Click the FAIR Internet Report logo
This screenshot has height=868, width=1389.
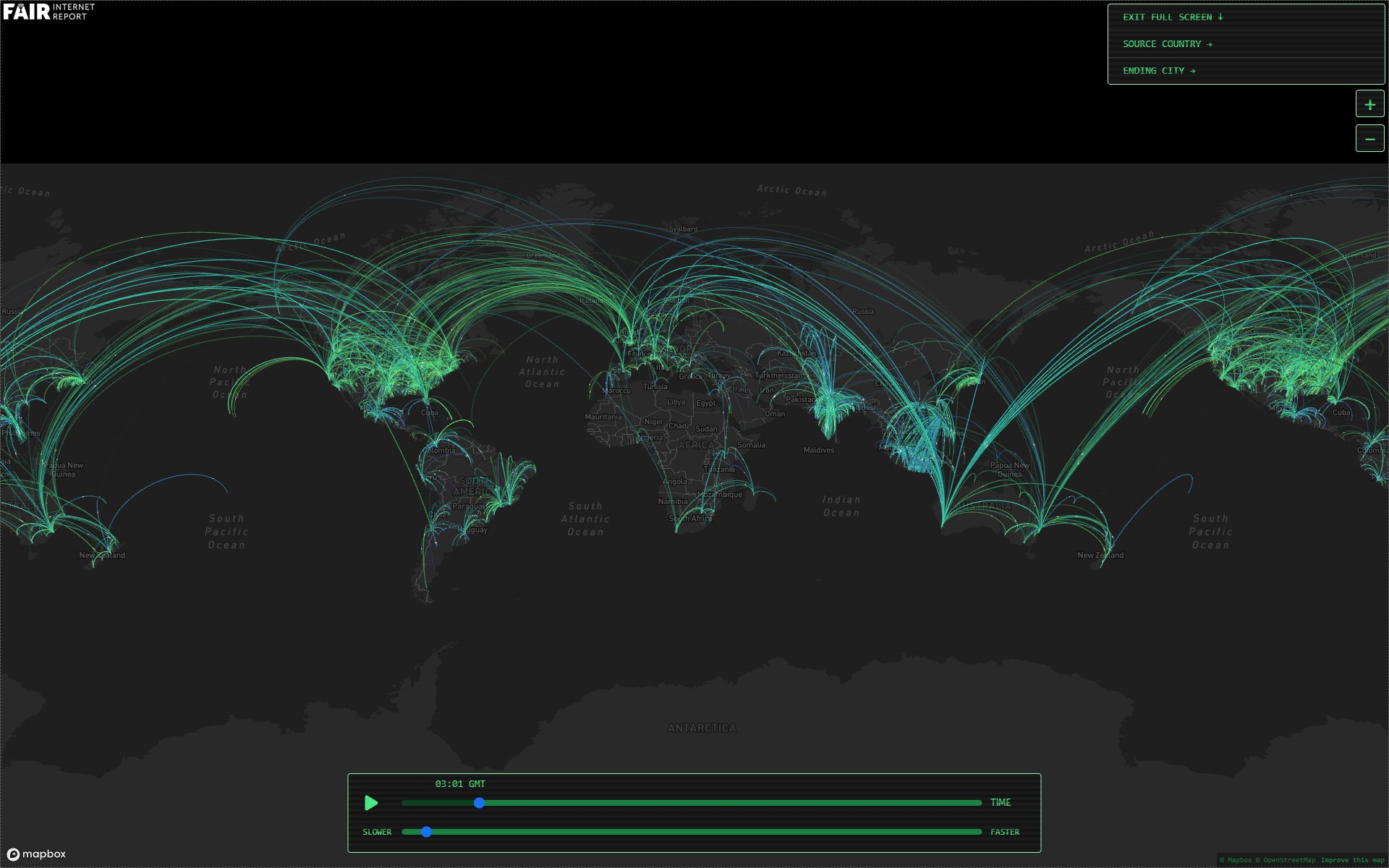coord(48,12)
